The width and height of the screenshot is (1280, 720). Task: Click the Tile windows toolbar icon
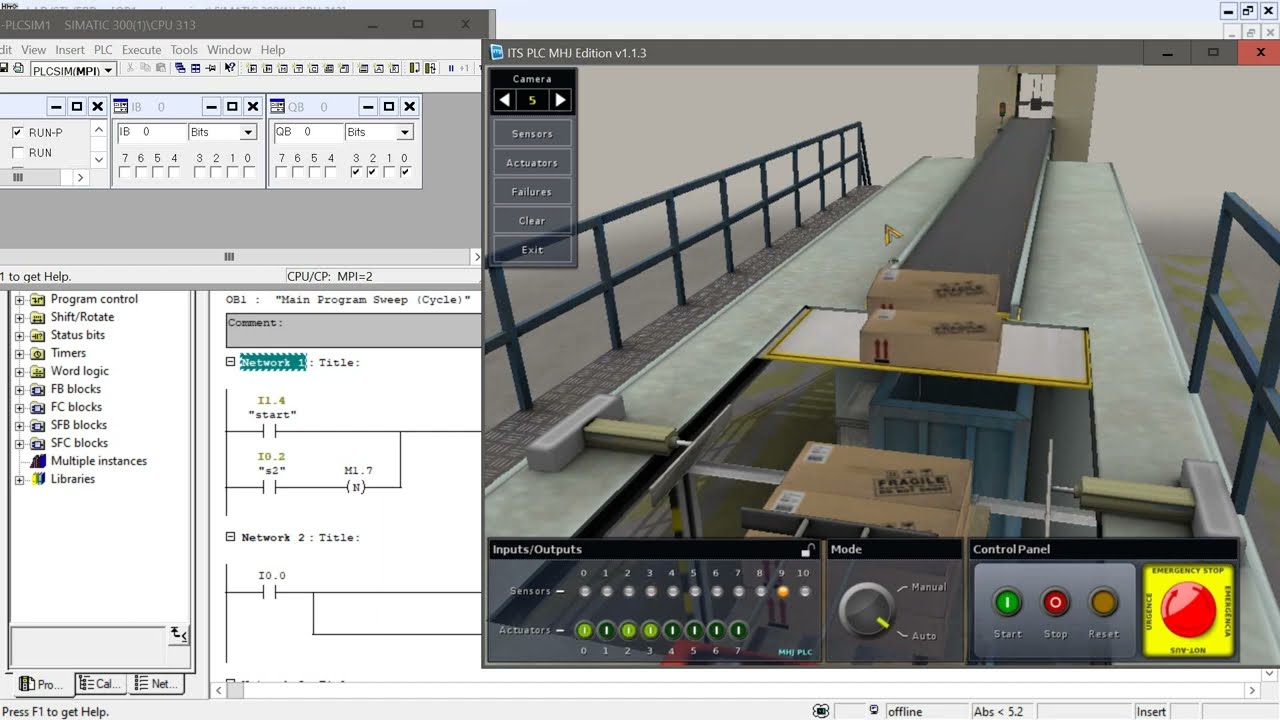[x=195, y=68]
